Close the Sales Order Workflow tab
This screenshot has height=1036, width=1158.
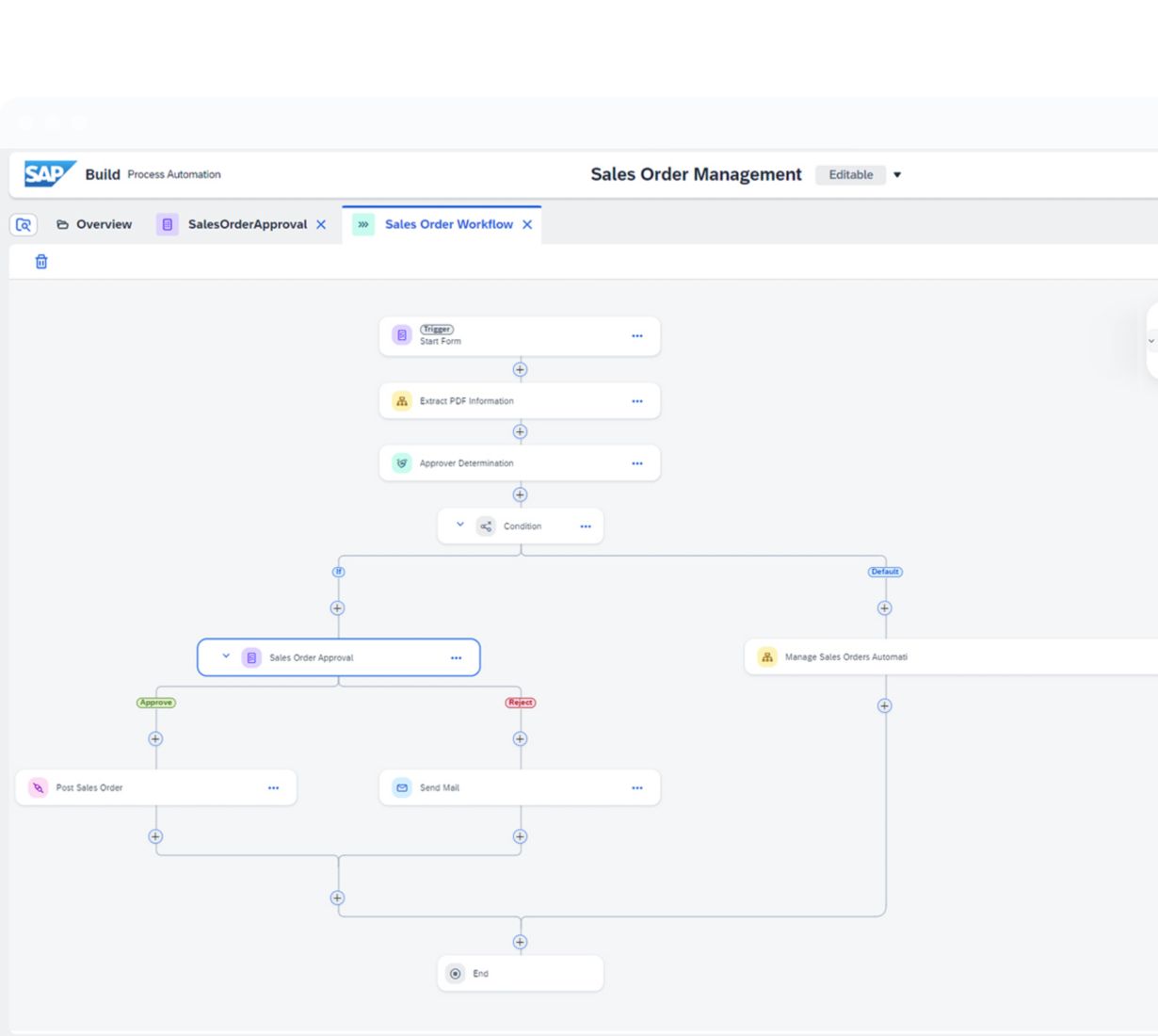point(527,225)
